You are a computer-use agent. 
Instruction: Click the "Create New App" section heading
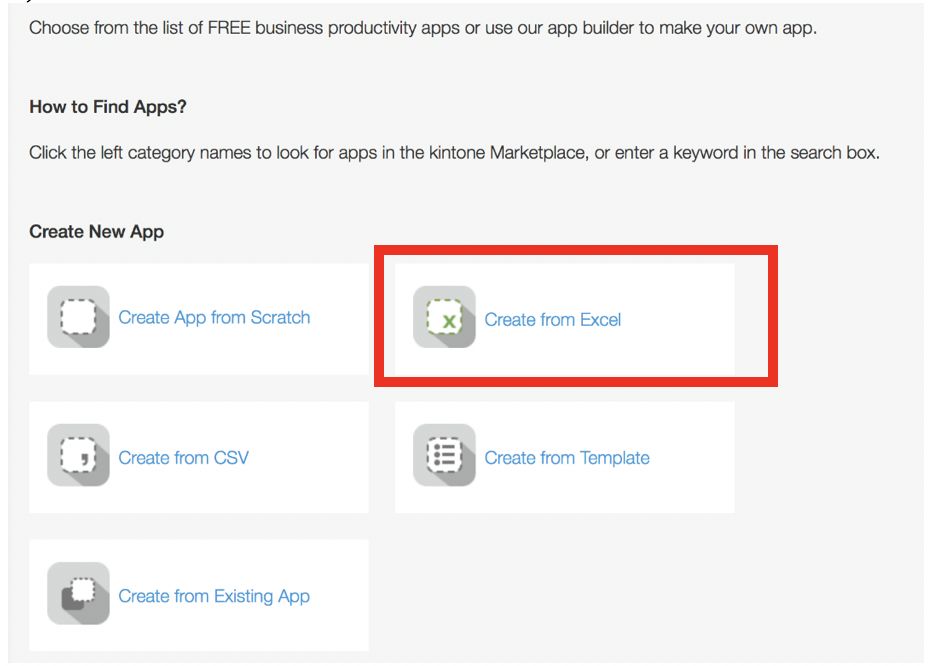click(96, 231)
